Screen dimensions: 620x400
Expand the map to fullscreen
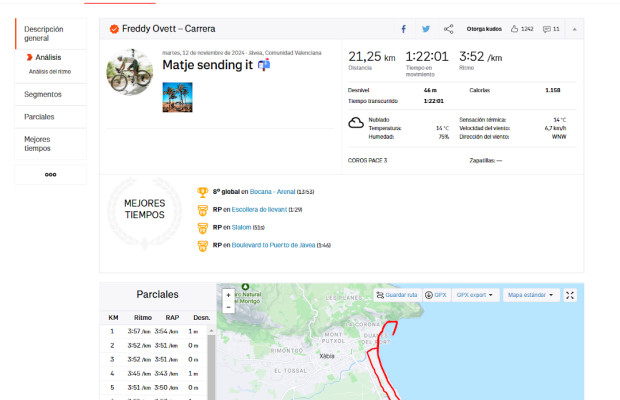pos(570,295)
